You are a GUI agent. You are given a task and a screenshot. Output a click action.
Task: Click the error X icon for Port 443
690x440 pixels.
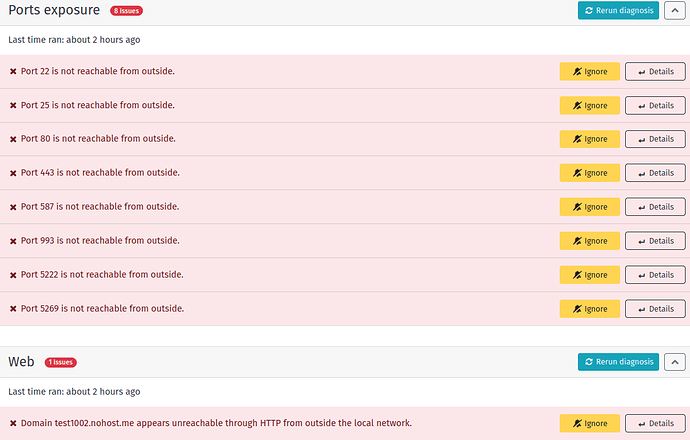(13, 173)
